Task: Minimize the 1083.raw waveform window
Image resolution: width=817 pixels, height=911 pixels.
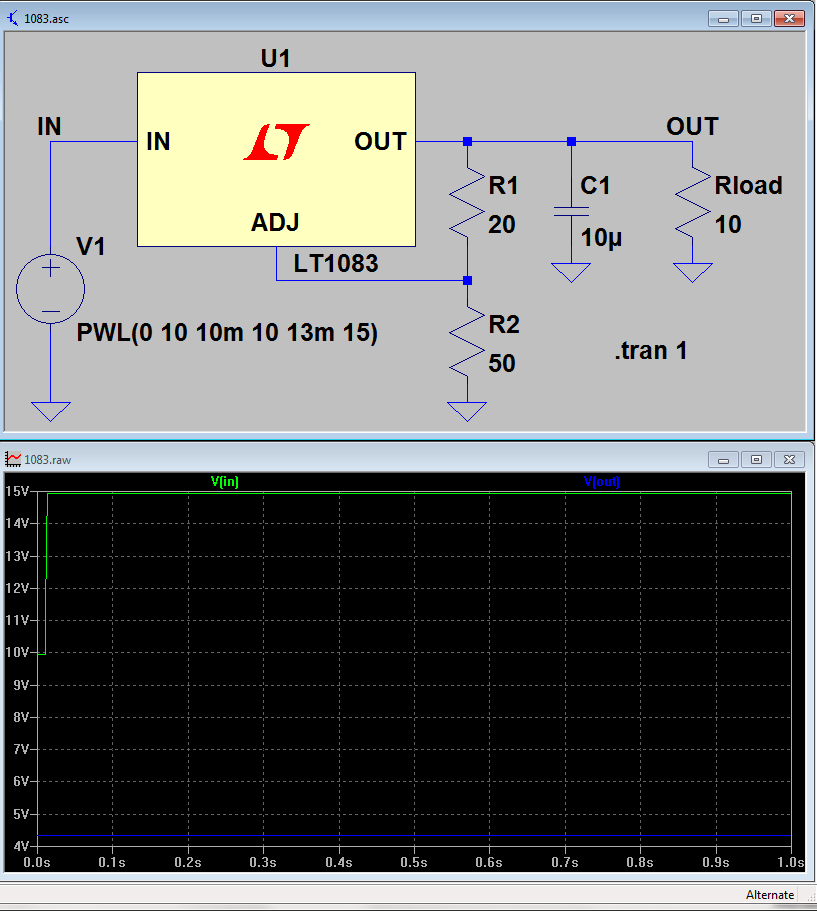Action: [723, 460]
